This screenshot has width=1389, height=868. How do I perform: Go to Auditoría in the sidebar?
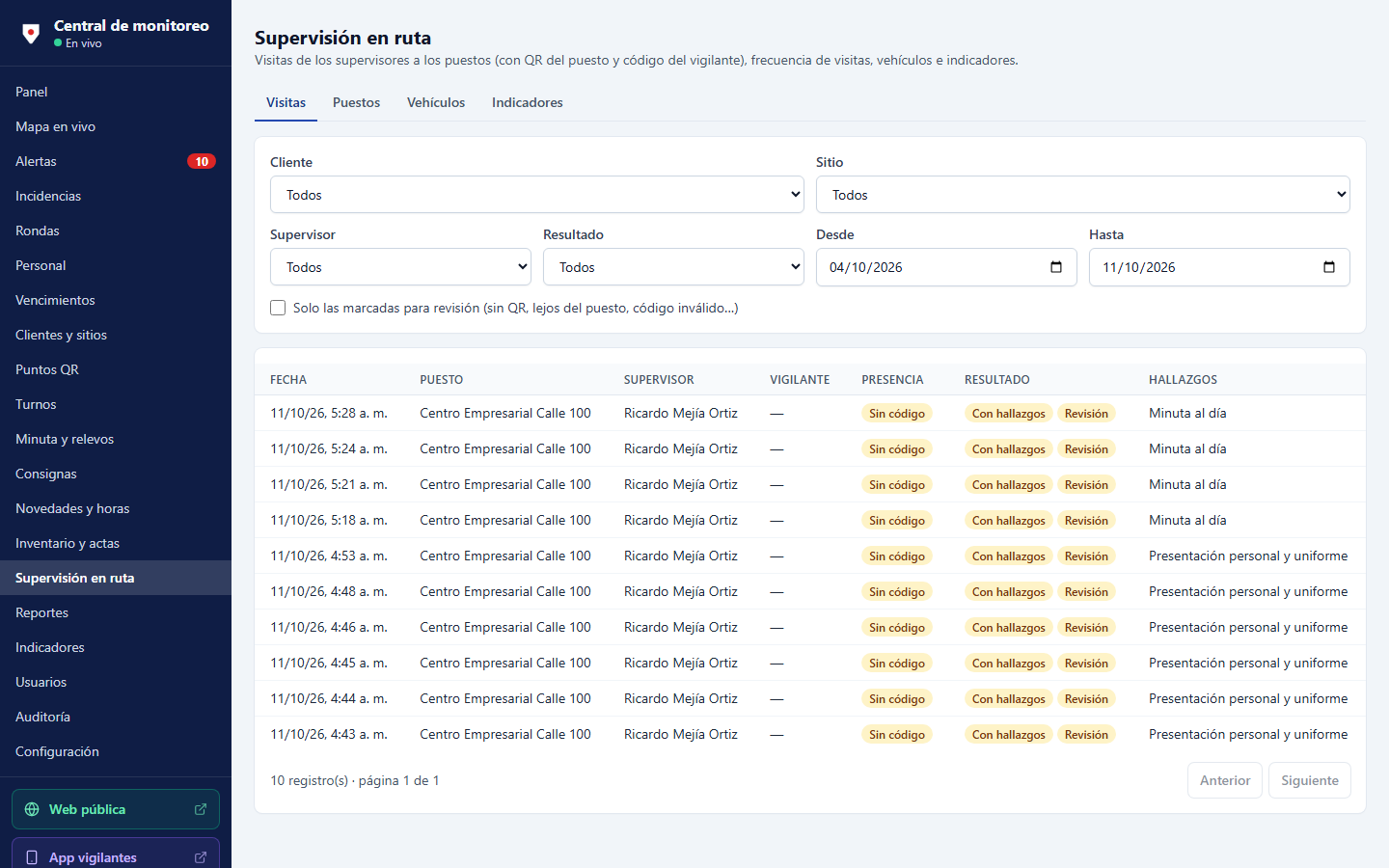point(116,717)
